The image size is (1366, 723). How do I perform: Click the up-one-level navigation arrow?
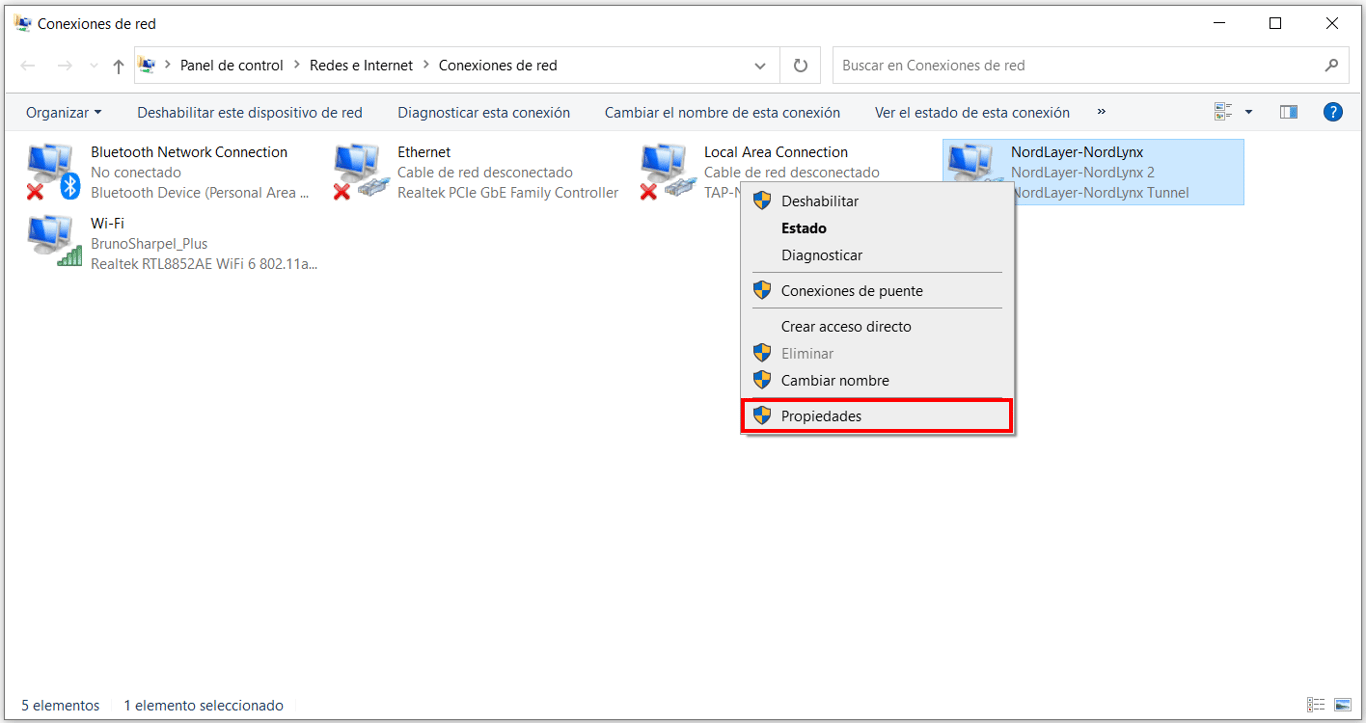(x=117, y=64)
